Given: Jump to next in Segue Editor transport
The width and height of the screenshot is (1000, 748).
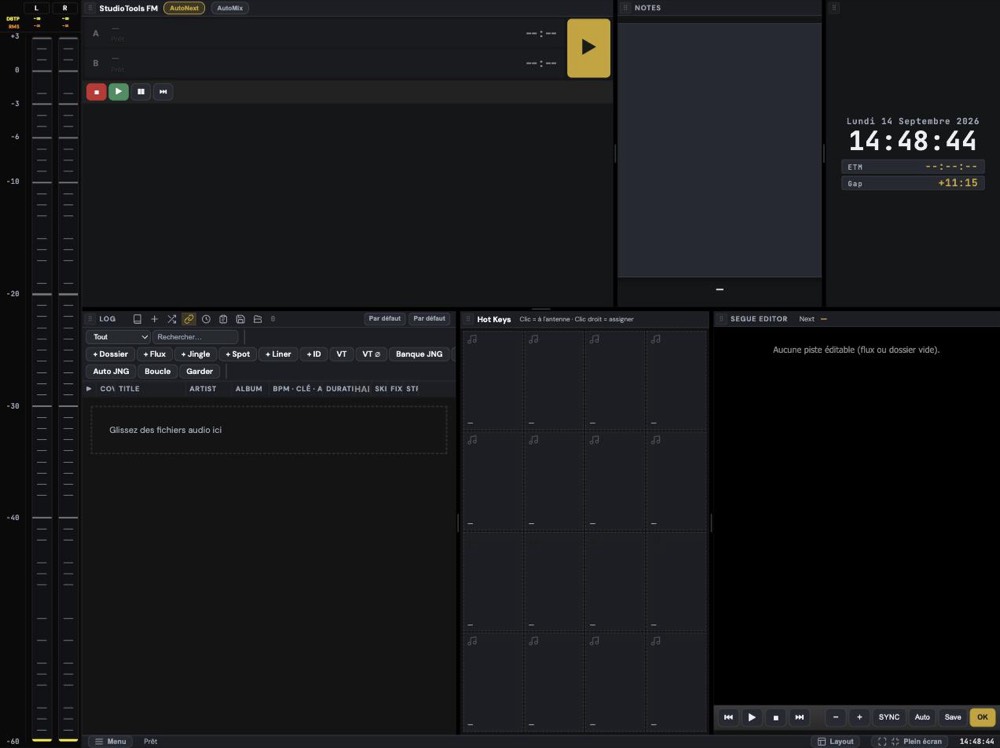Looking at the screenshot, I should 799,717.
